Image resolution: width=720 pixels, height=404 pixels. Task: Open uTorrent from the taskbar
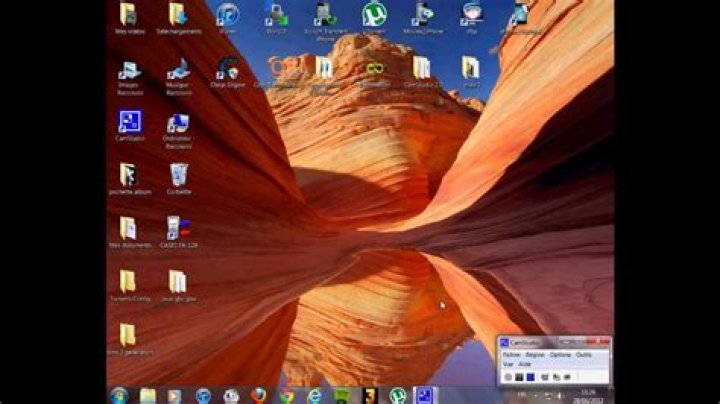click(x=398, y=395)
